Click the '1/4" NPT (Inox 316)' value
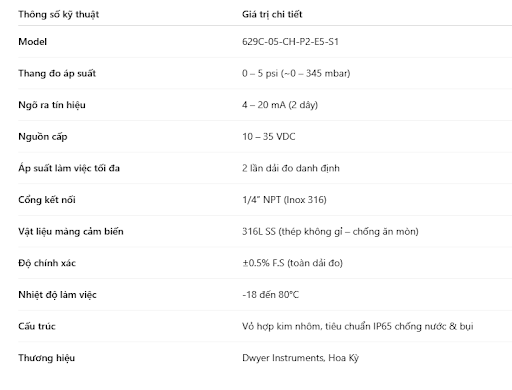Screen dimensions: 512x390 pyautogui.click(x=284, y=200)
